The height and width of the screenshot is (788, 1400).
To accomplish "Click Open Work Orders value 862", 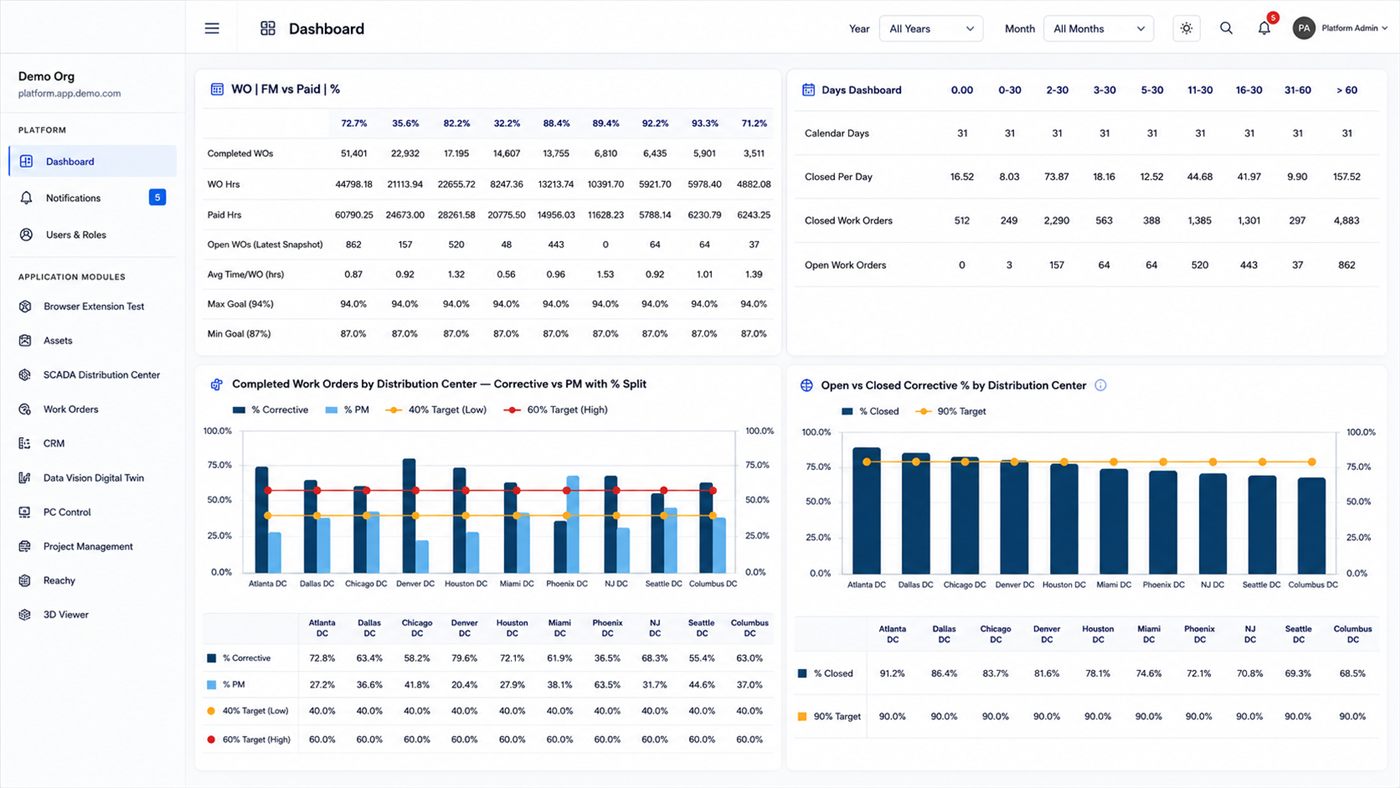I will click(1347, 265).
